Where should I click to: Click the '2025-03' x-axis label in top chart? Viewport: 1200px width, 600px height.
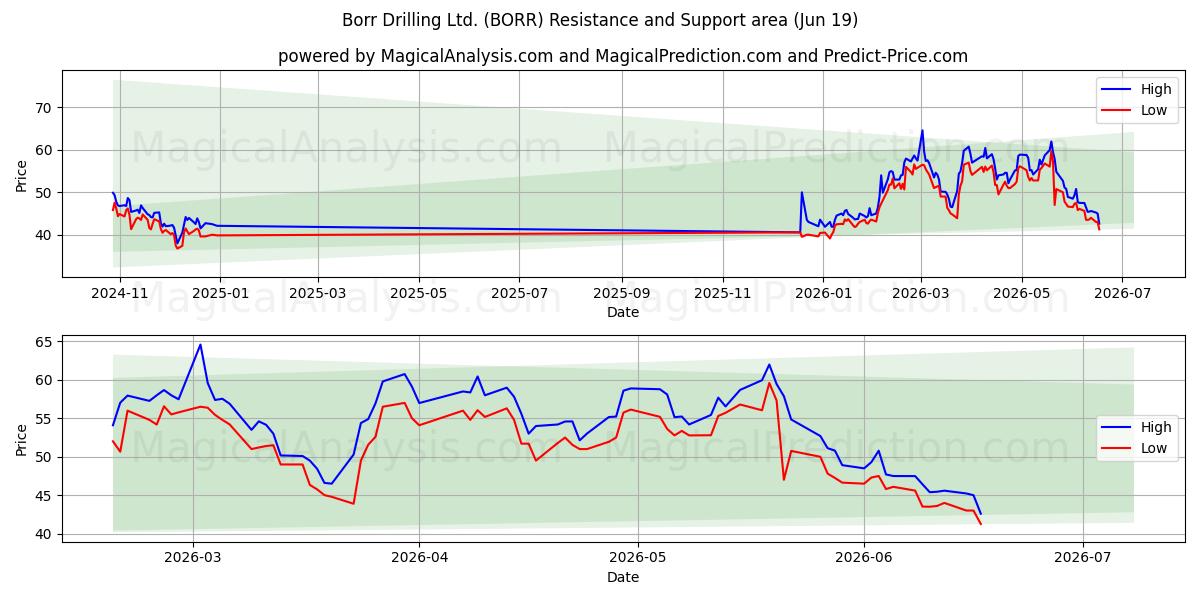tap(318, 294)
